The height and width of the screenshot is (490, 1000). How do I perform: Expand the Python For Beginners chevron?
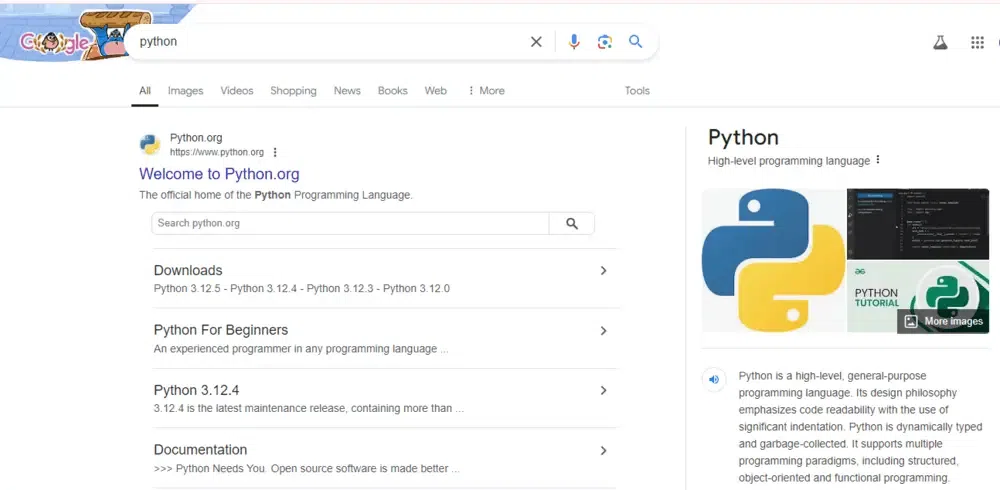pos(603,331)
